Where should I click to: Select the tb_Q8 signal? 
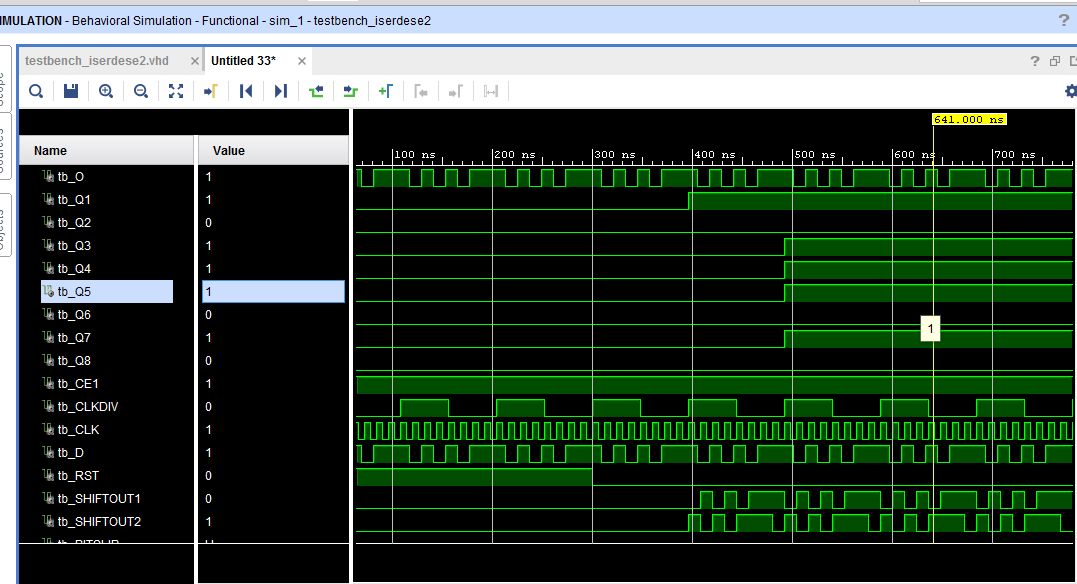click(73, 361)
